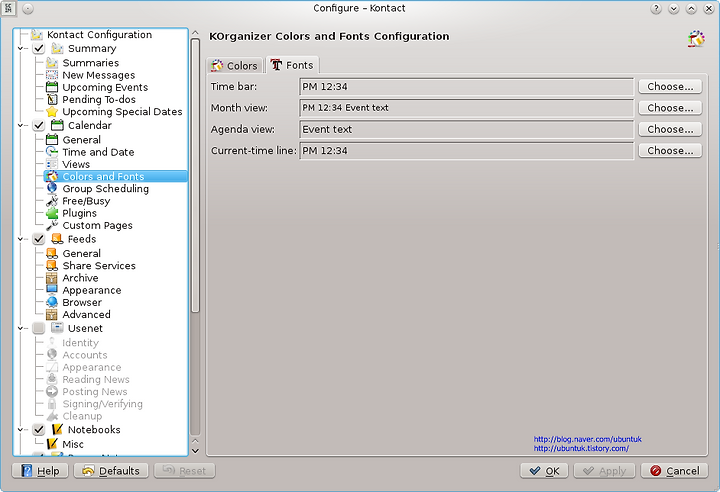Choose a font for Month view
This screenshot has width=720, height=492.
pyautogui.click(x=670, y=107)
